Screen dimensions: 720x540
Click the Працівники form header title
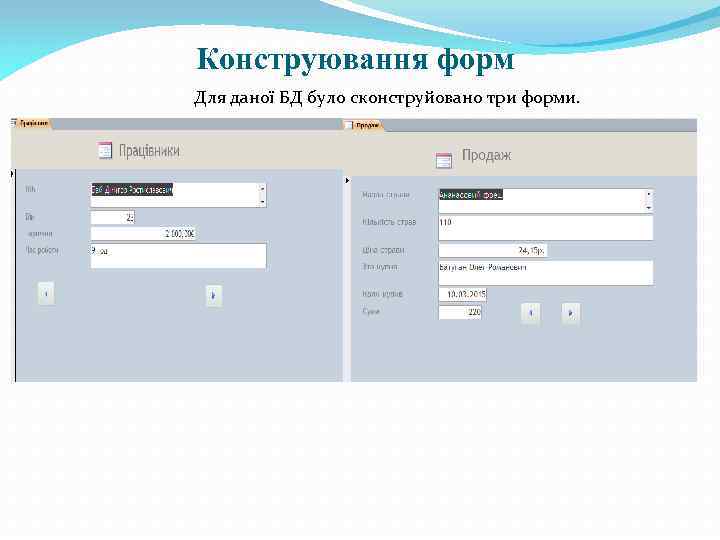[x=149, y=151]
